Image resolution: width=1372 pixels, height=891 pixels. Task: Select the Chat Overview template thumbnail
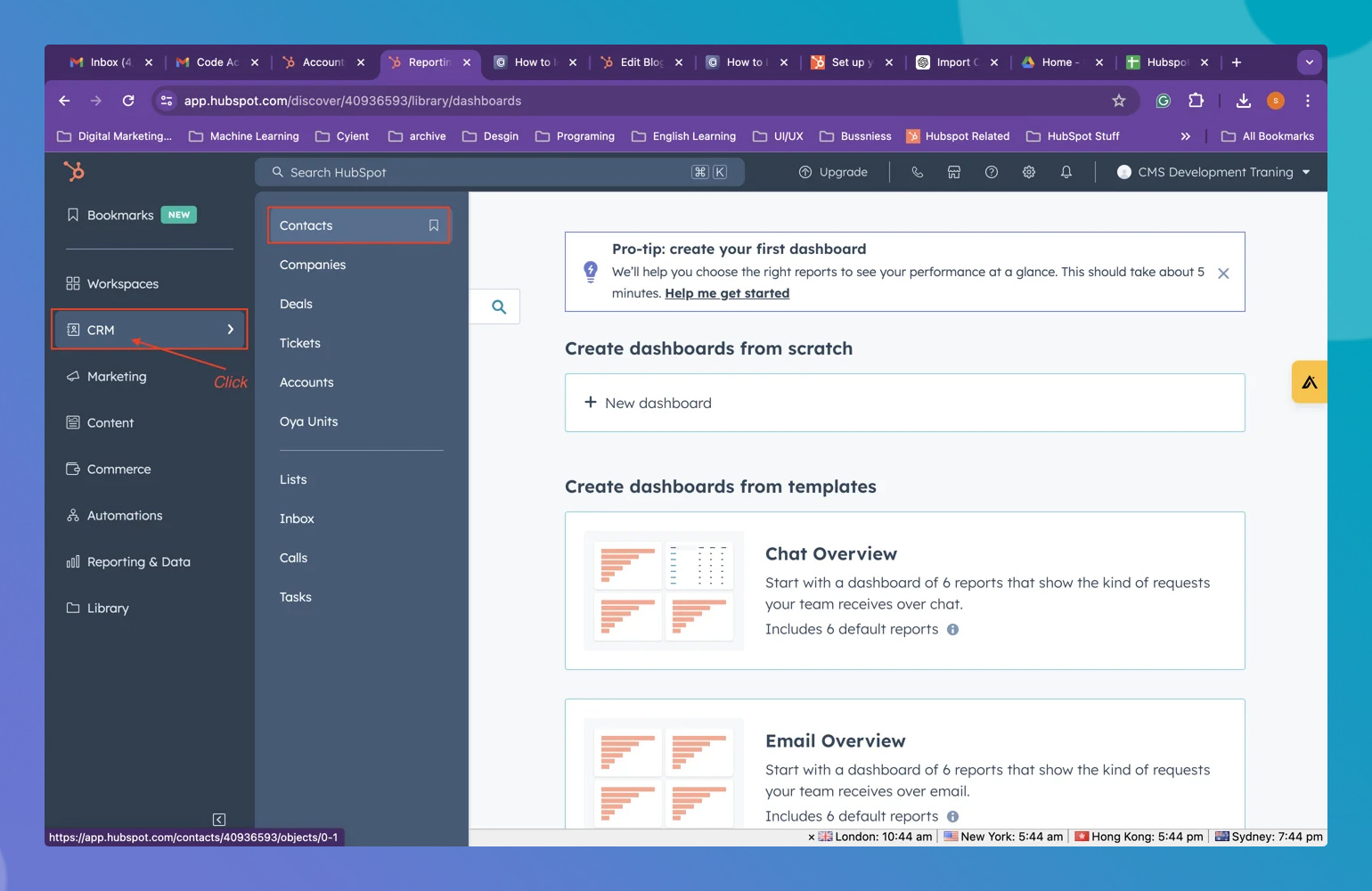pyautogui.click(x=664, y=591)
